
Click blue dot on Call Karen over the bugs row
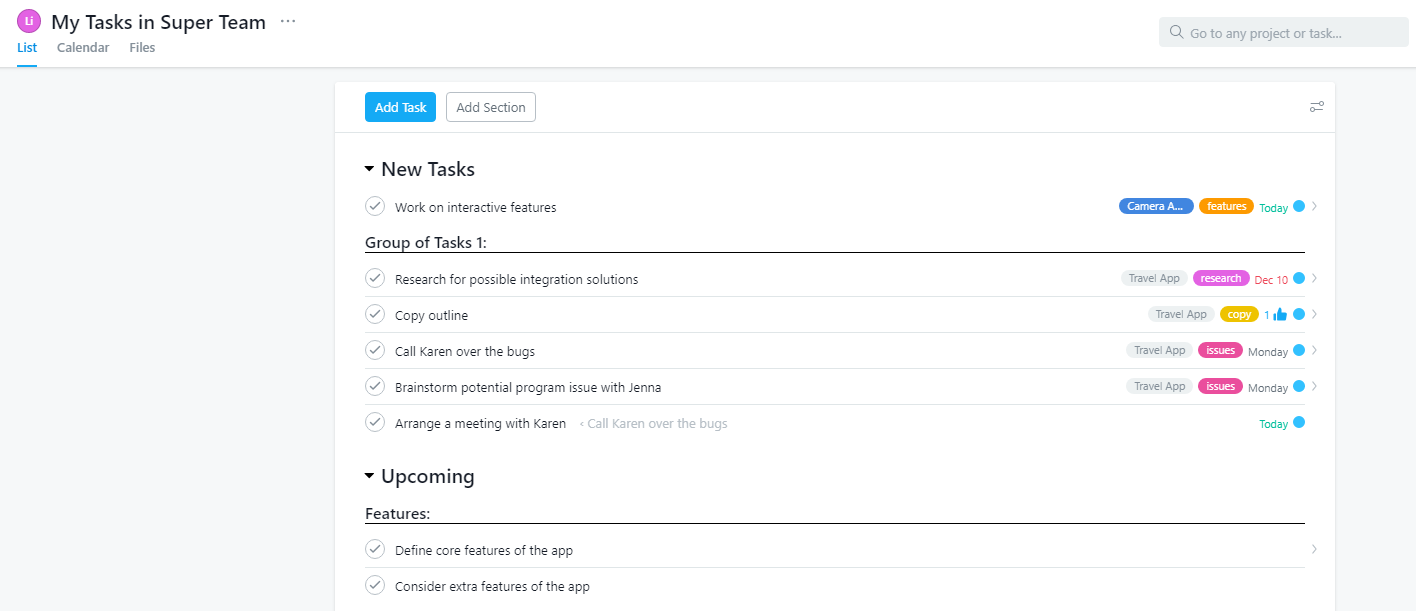[x=1299, y=350]
